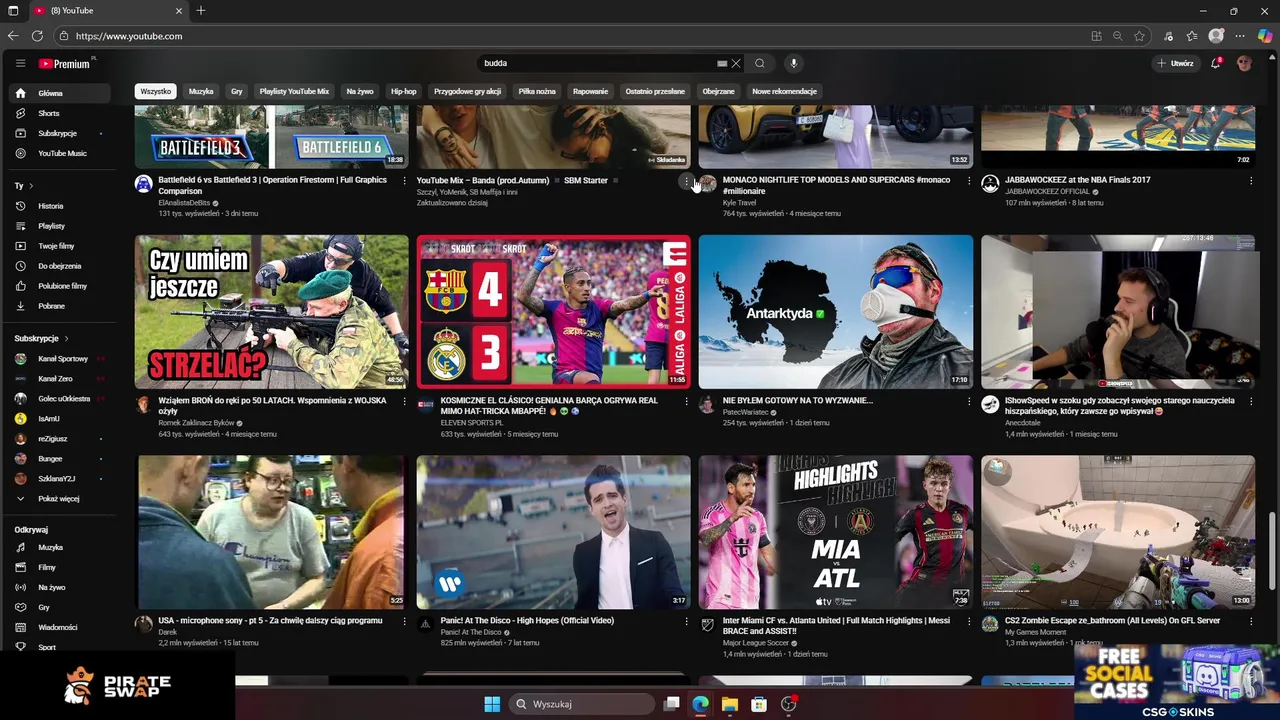Open the hamburger guide menu

(20, 63)
